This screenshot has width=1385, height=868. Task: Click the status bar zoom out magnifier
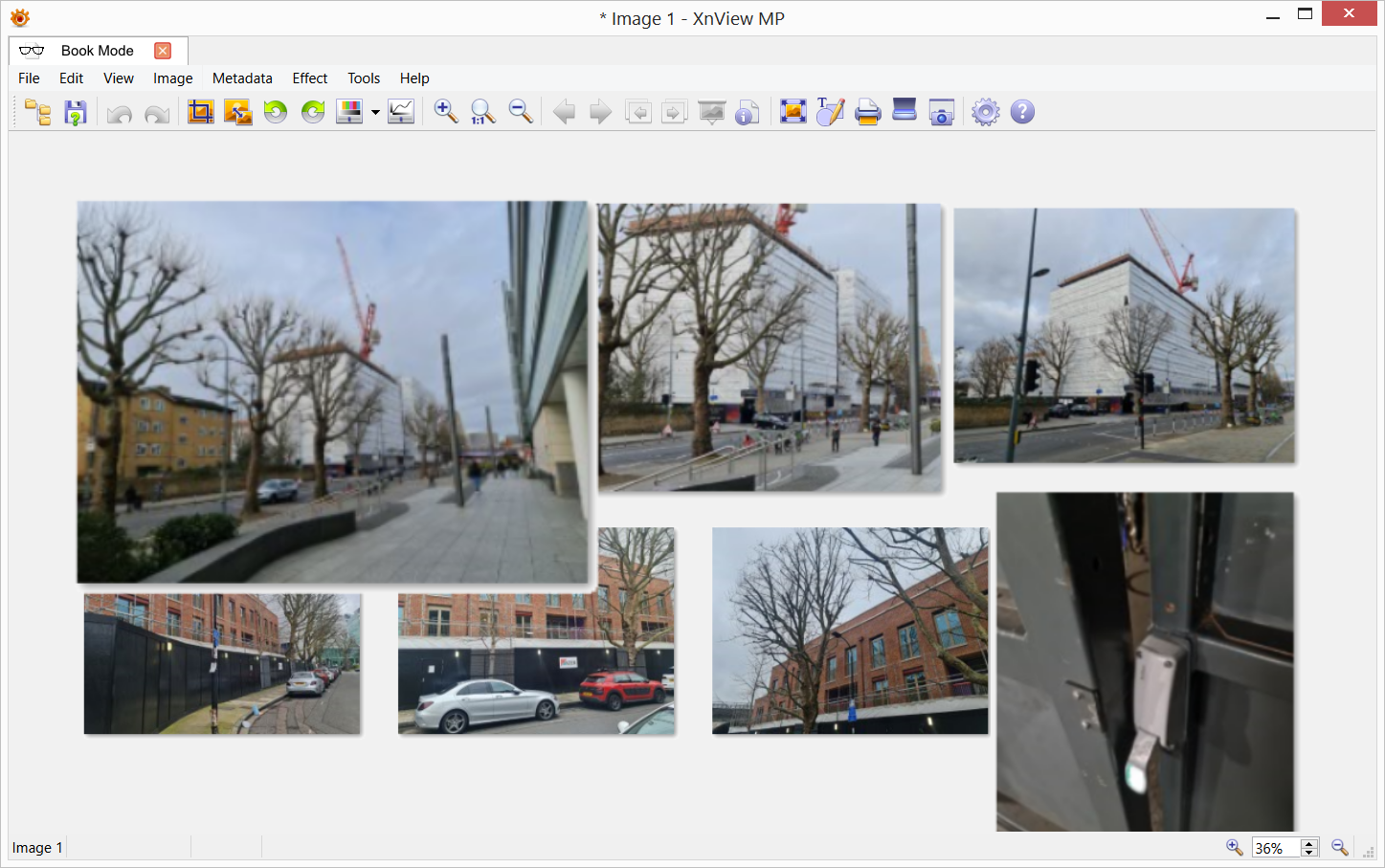point(1340,848)
